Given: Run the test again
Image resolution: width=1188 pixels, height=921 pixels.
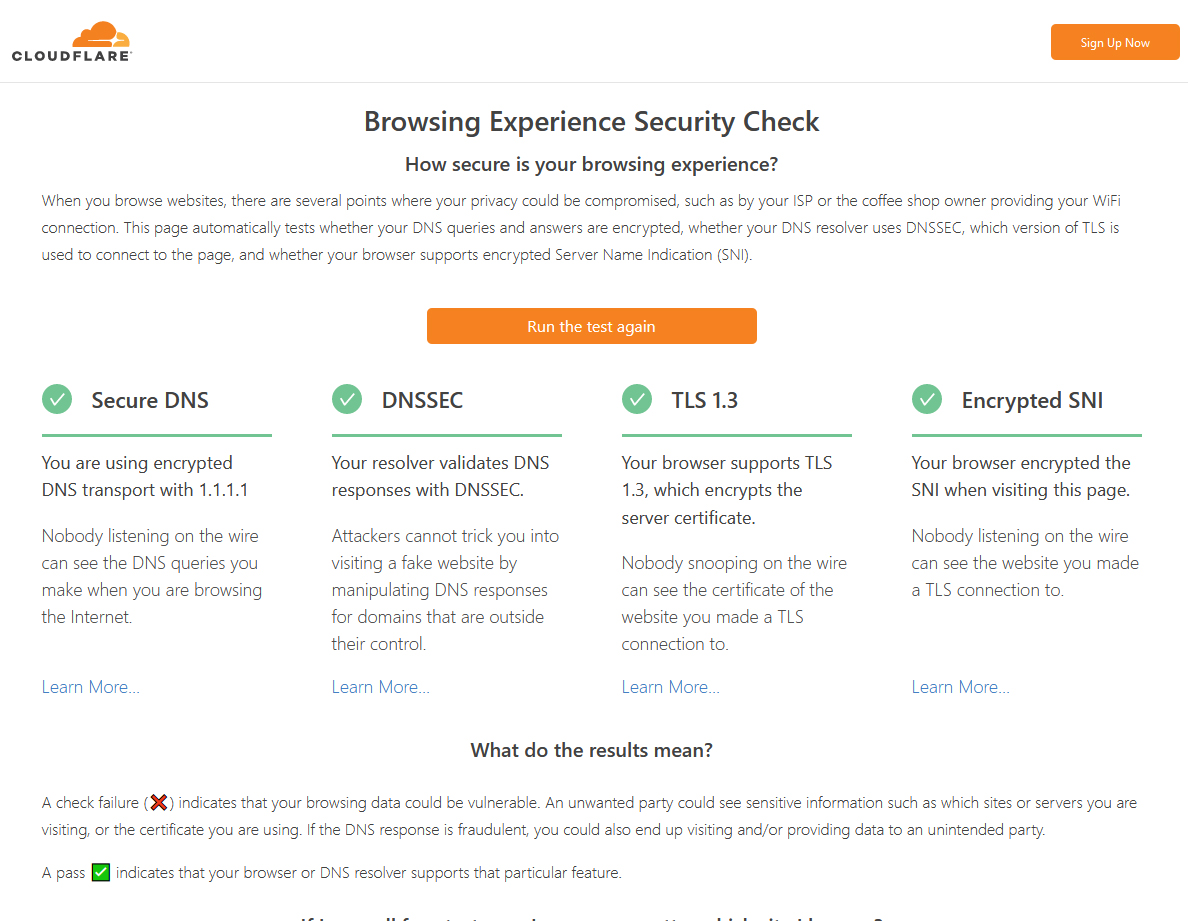Looking at the screenshot, I should click(x=591, y=326).
